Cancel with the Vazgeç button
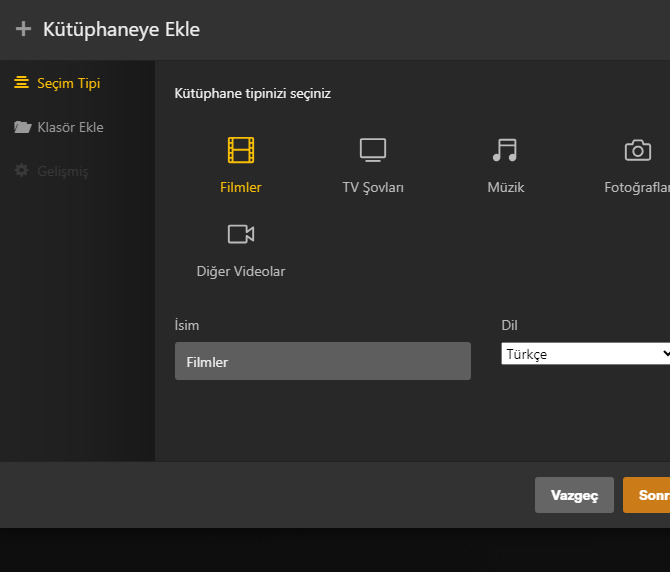Screen dimensions: 670x572 pos(574,495)
